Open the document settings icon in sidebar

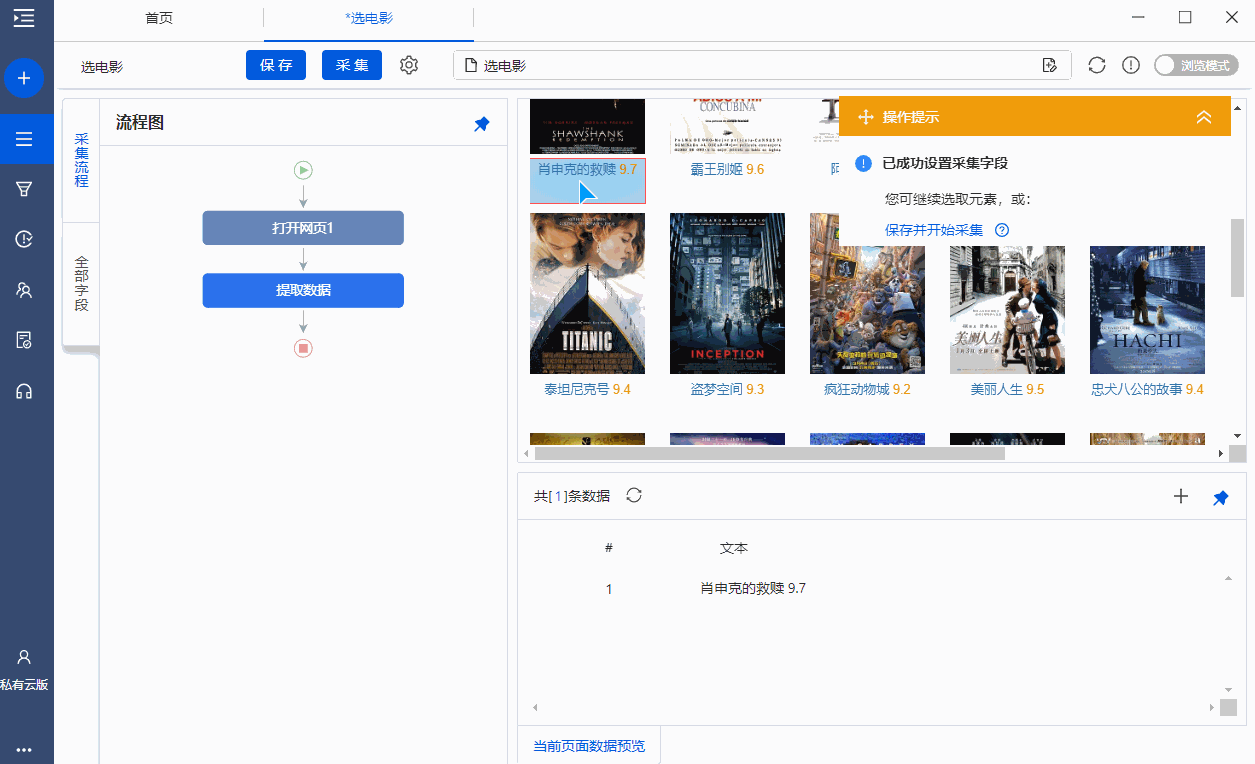pos(24,340)
